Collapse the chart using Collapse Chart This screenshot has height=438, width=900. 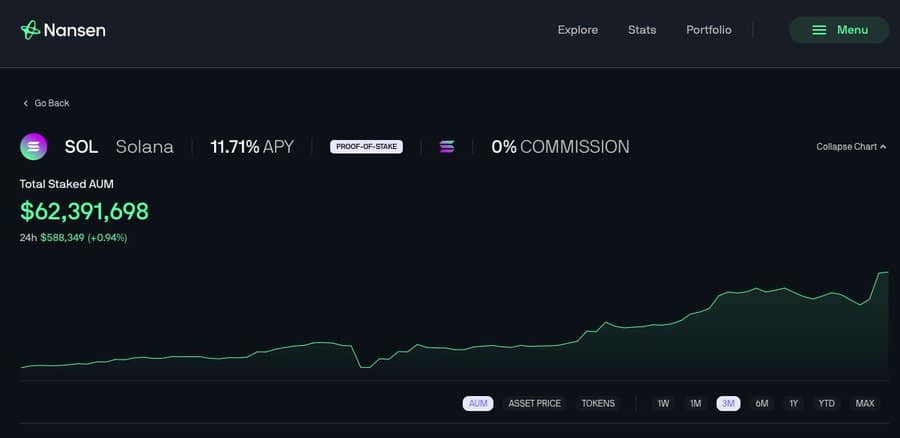point(851,147)
